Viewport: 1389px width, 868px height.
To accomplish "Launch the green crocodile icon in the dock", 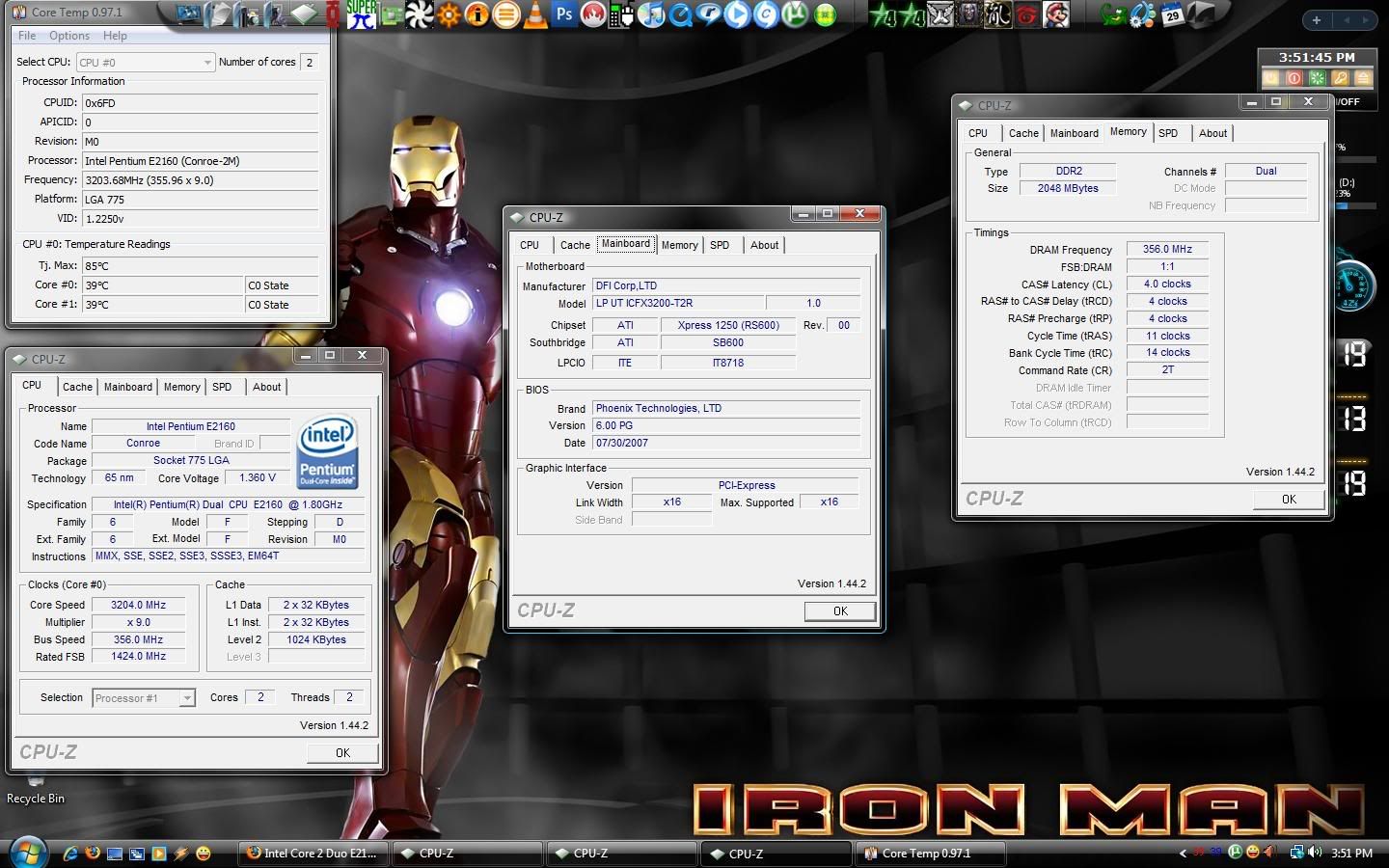I will click(x=1114, y=14).
